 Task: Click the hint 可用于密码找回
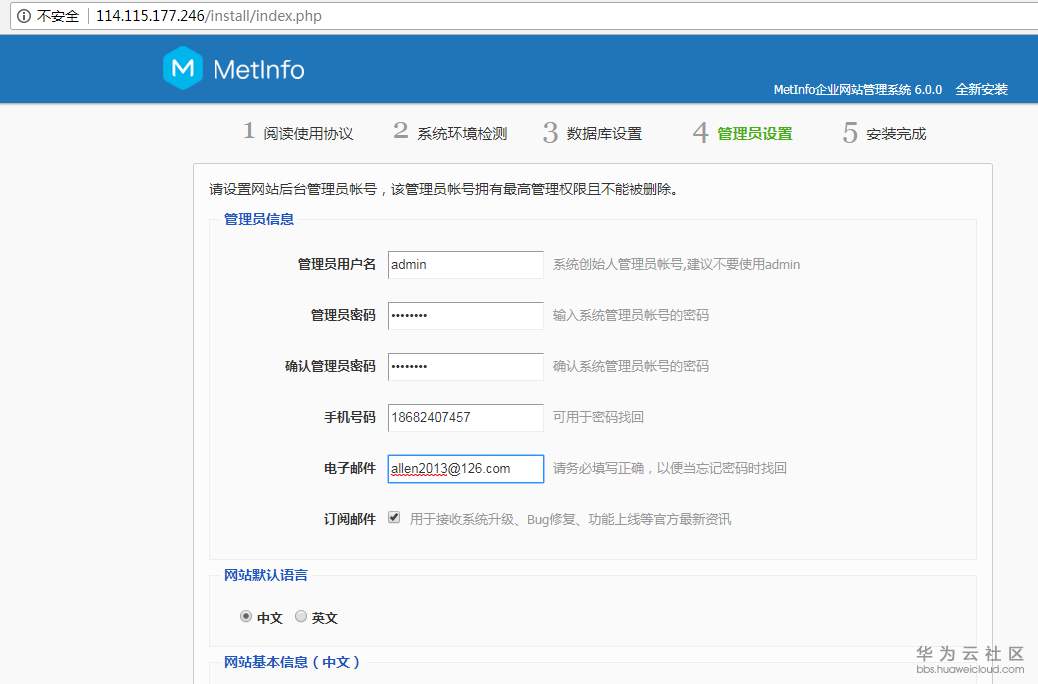[x=598, y=417]
